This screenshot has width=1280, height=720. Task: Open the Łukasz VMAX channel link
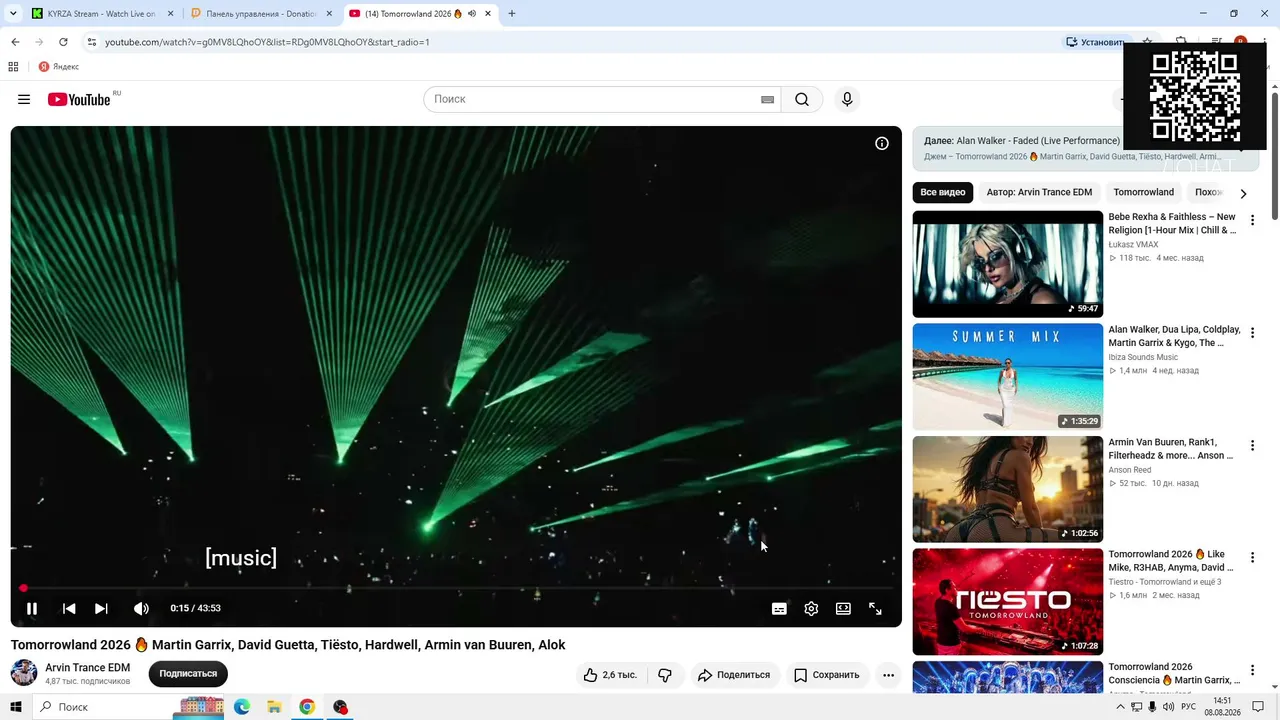1133,244
